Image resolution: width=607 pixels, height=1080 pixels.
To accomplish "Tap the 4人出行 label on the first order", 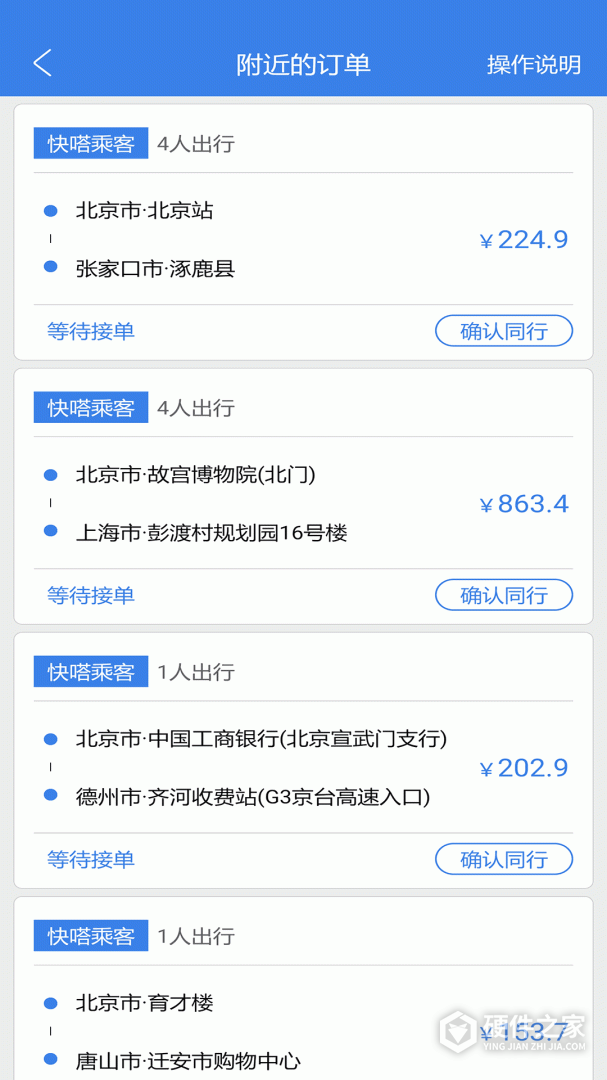I will tap(196, 143).
